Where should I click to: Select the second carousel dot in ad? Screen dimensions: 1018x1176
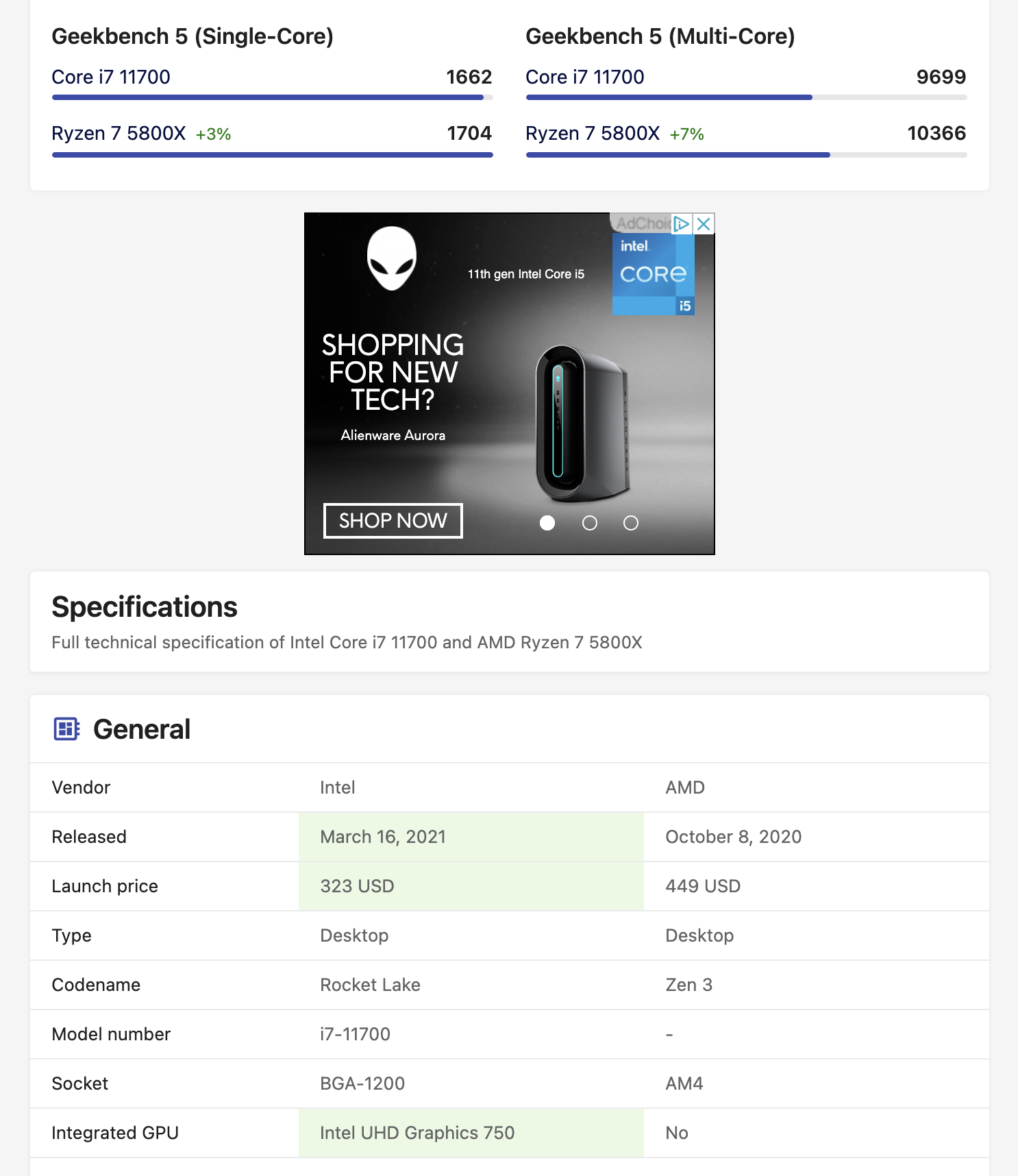point(589,523)
